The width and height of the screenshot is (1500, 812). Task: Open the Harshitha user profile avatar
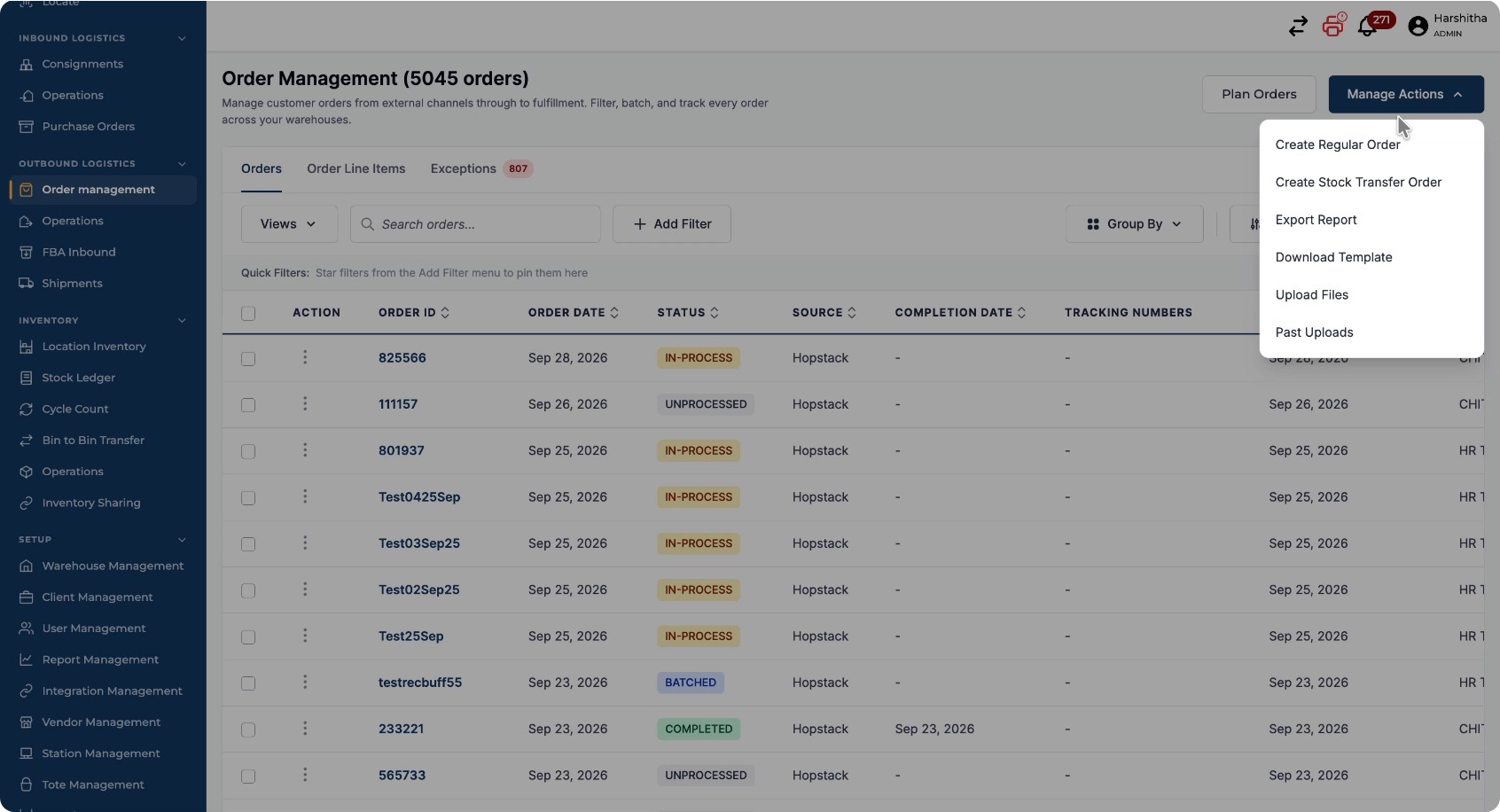(x=1418, y=27)
